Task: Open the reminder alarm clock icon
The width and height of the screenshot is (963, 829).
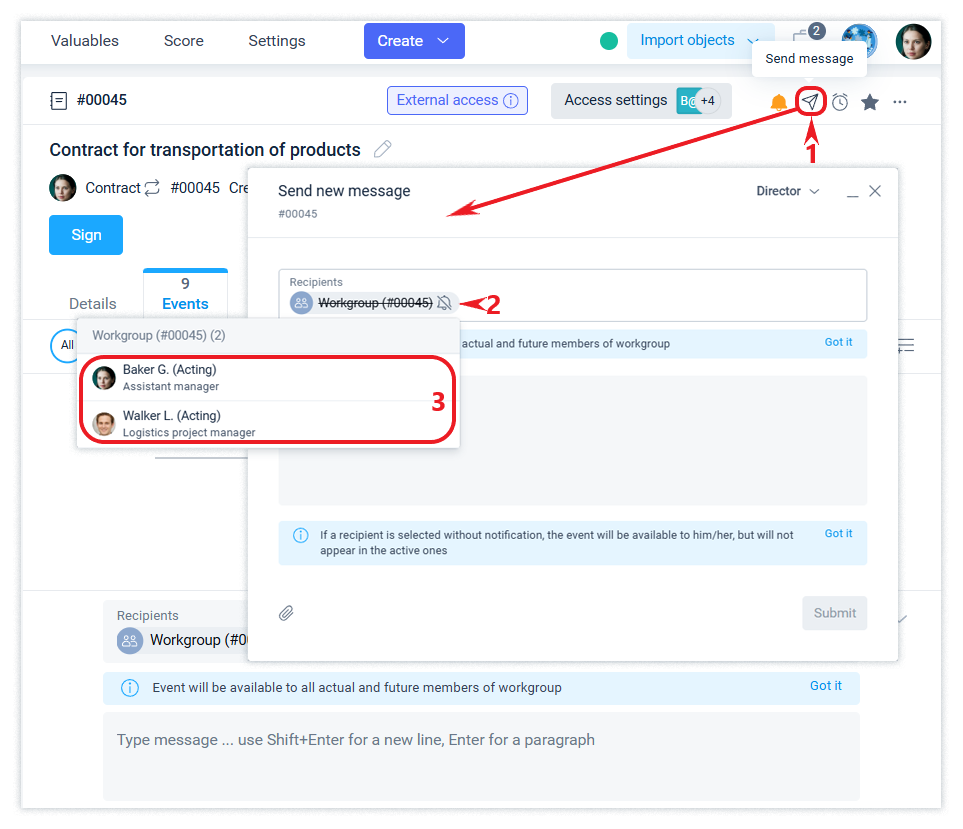Action: pos(840,102)
